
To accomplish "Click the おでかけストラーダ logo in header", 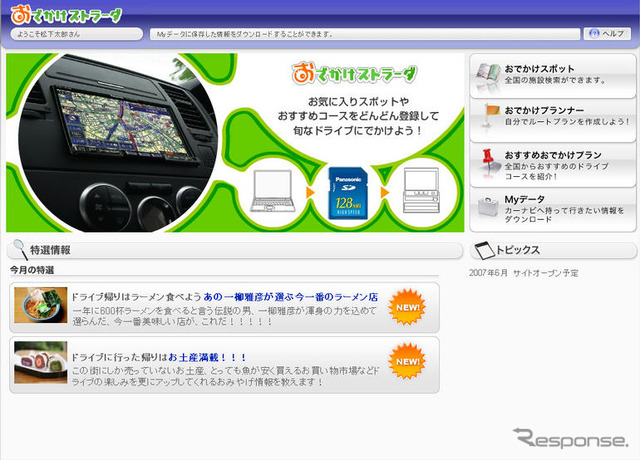I will coord(66,15).
